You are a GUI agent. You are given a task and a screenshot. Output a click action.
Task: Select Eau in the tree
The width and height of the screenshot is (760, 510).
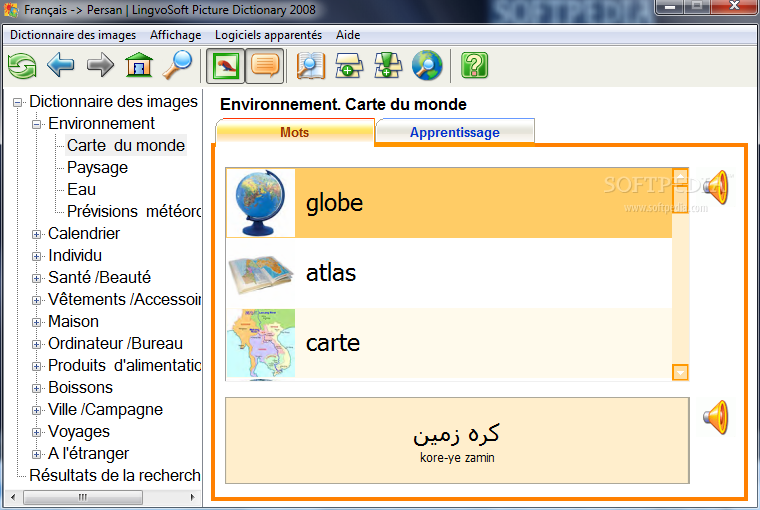pyautogui.click(x=81, y=189)
